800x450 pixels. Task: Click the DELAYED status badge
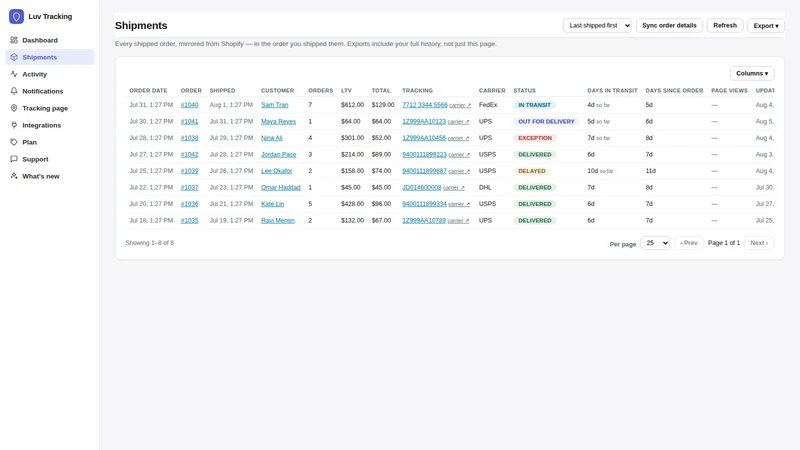[x=532, y=171]
